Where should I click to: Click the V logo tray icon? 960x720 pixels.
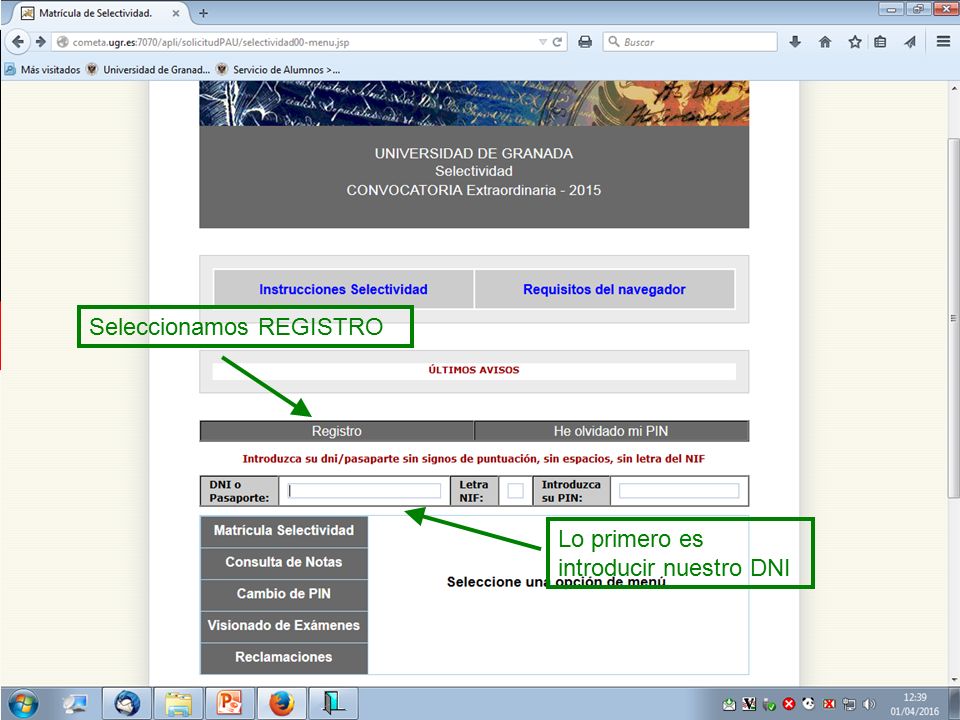pos(749,705)
